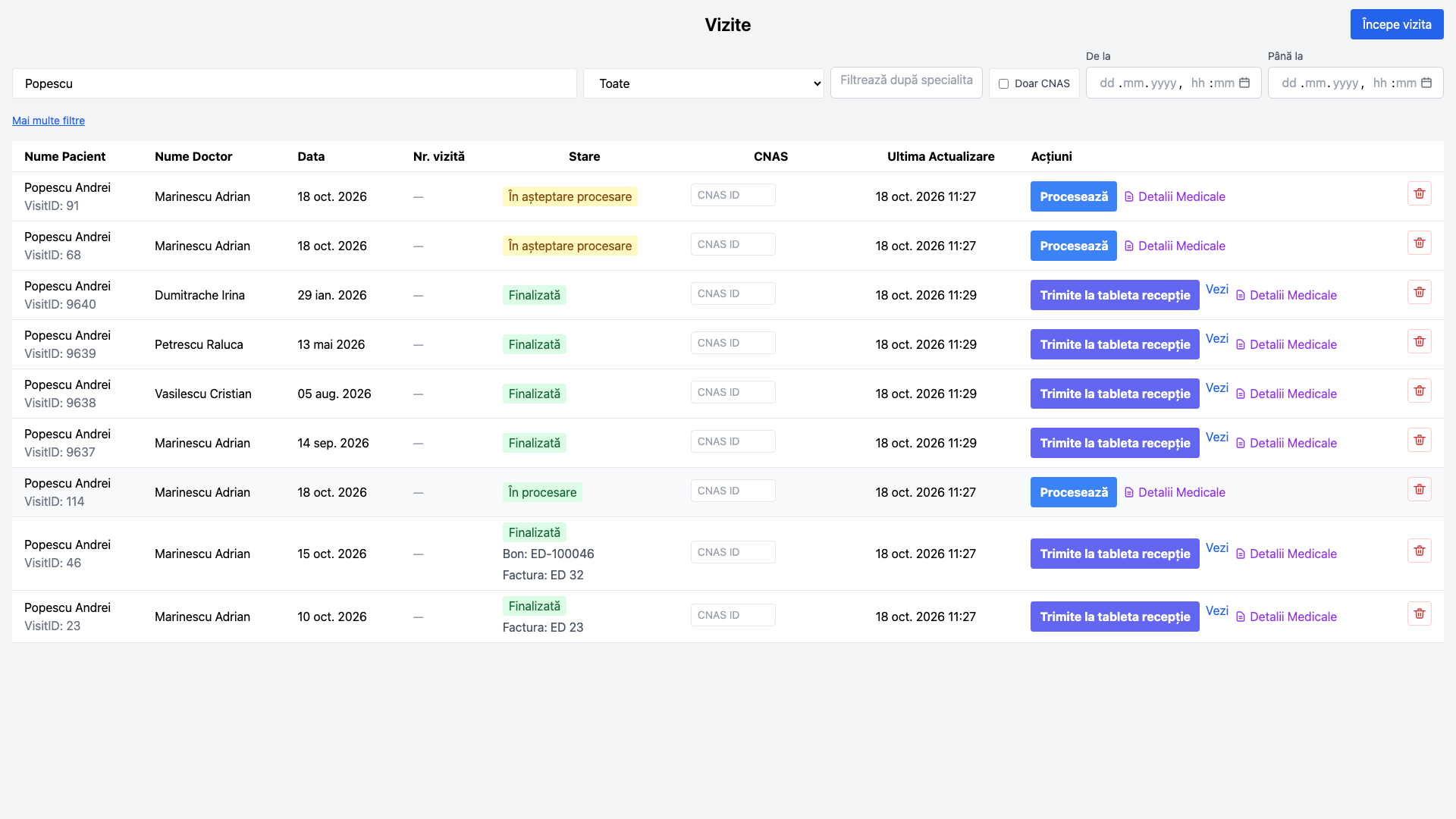Open Vezi link for VisitID 9640
The width and height of the screenshot is (1456, 819).
pos(1217,289)
